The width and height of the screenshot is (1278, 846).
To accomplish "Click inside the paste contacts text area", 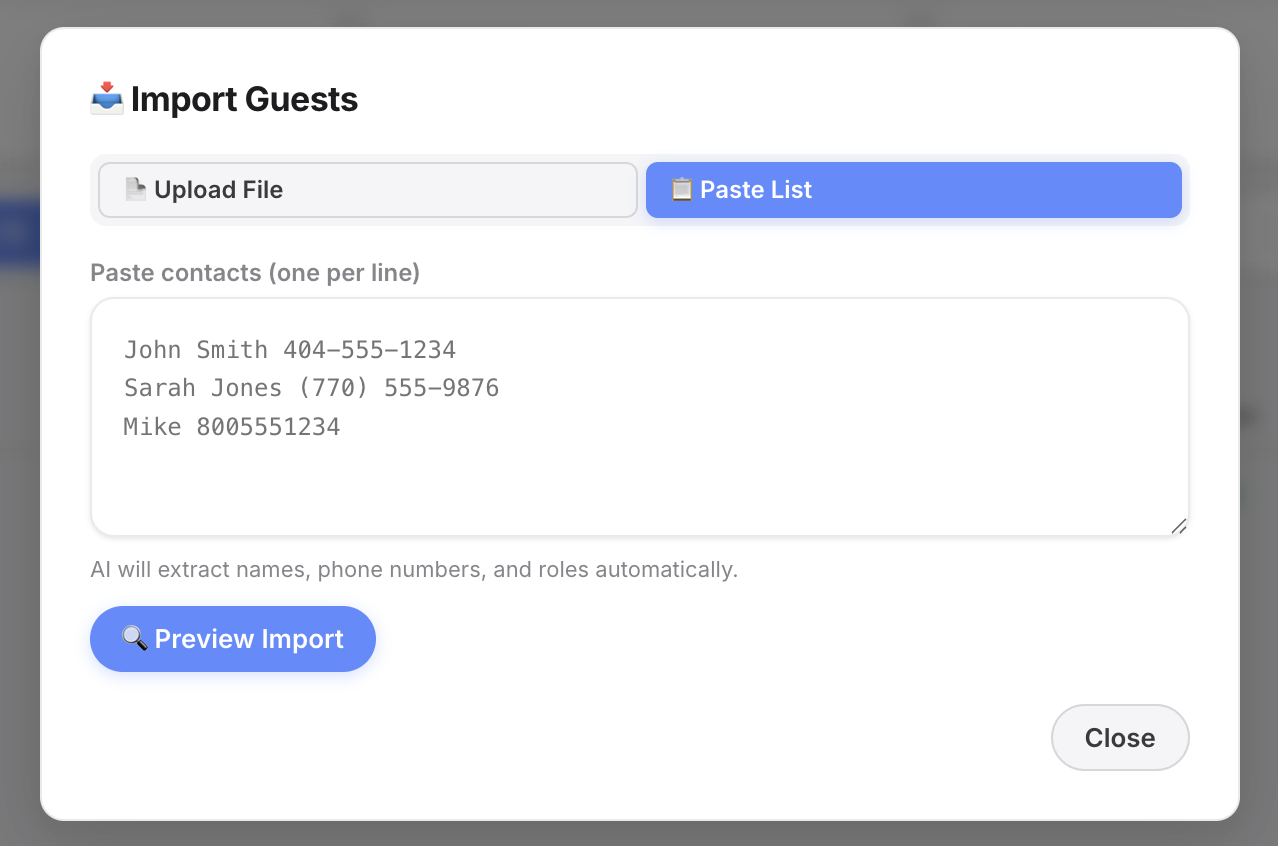I will click(x=640, y=470).
